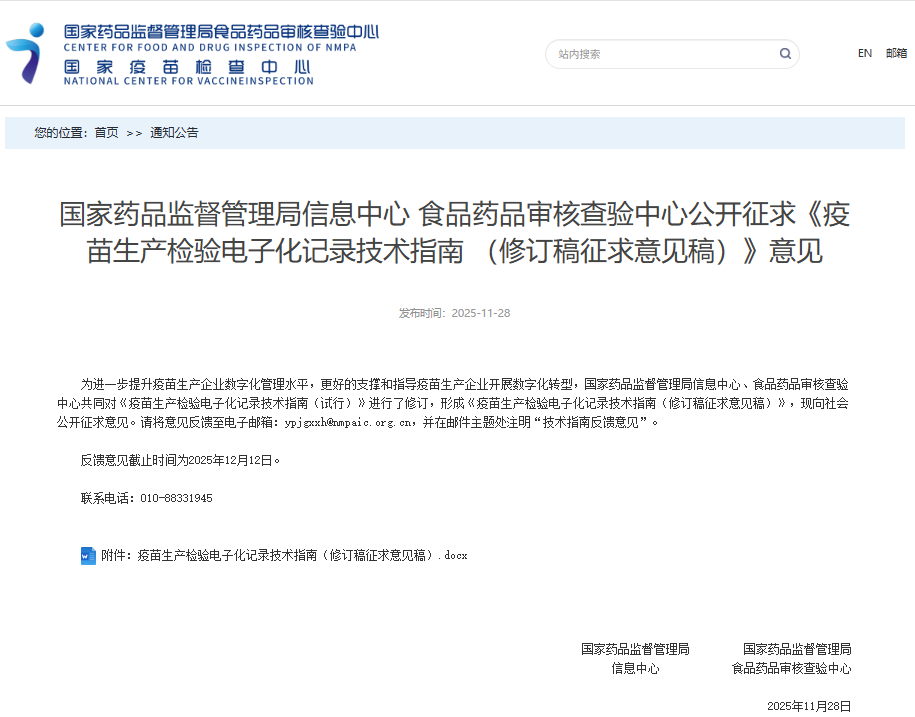Click the footer date 2025年11月28日
Screen dimensions: 915x717
(809, 706)
